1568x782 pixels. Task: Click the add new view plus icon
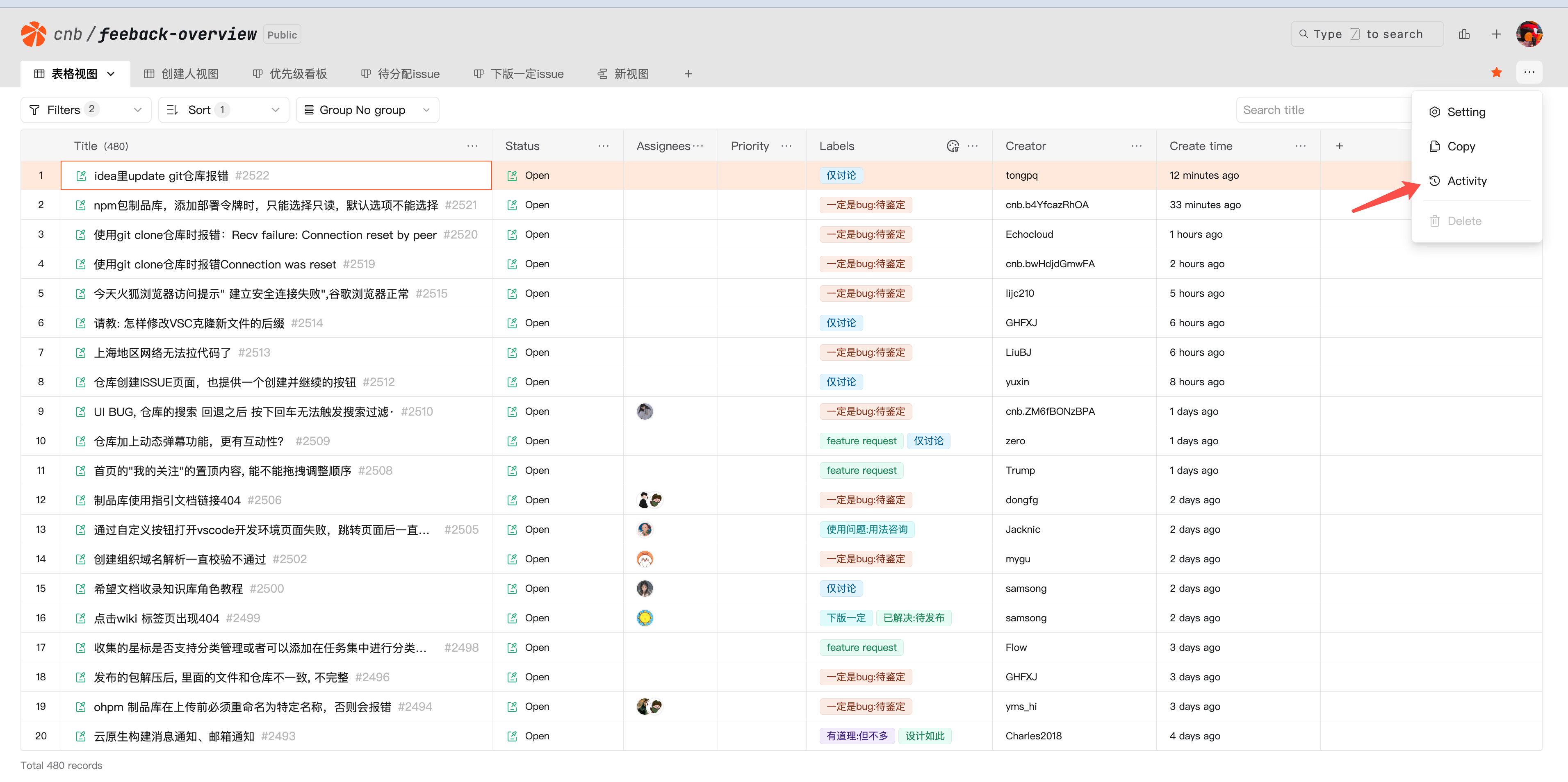pyautogui.click(x=688, y=74)
